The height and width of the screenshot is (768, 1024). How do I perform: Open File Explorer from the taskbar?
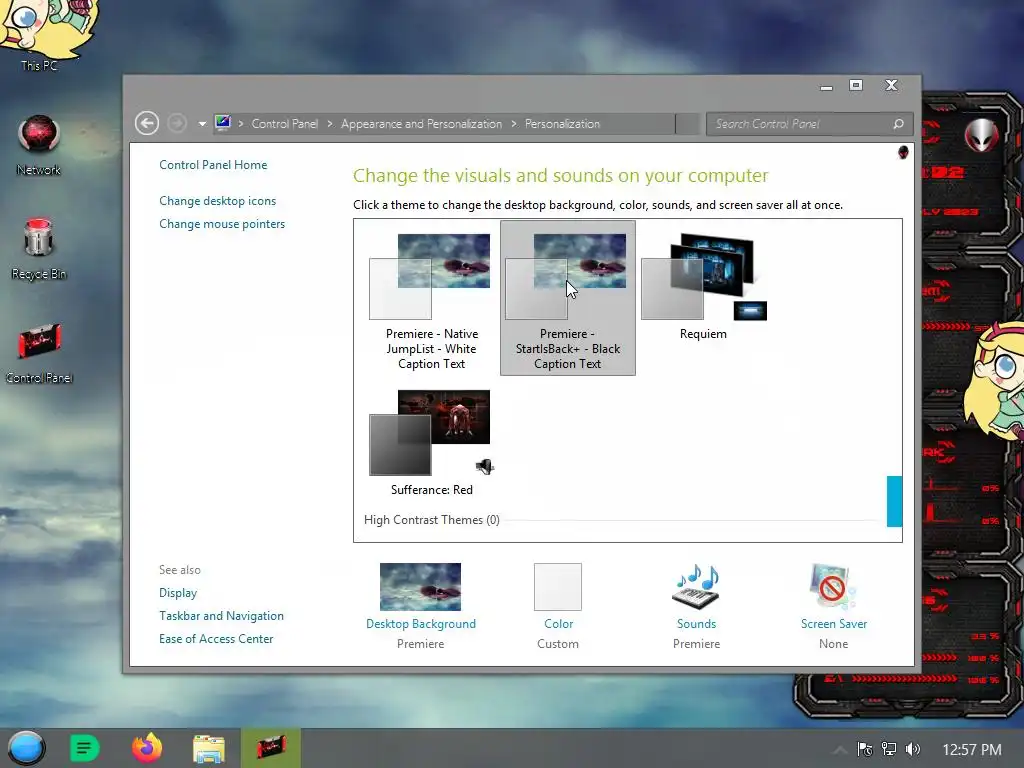point(209,748)
